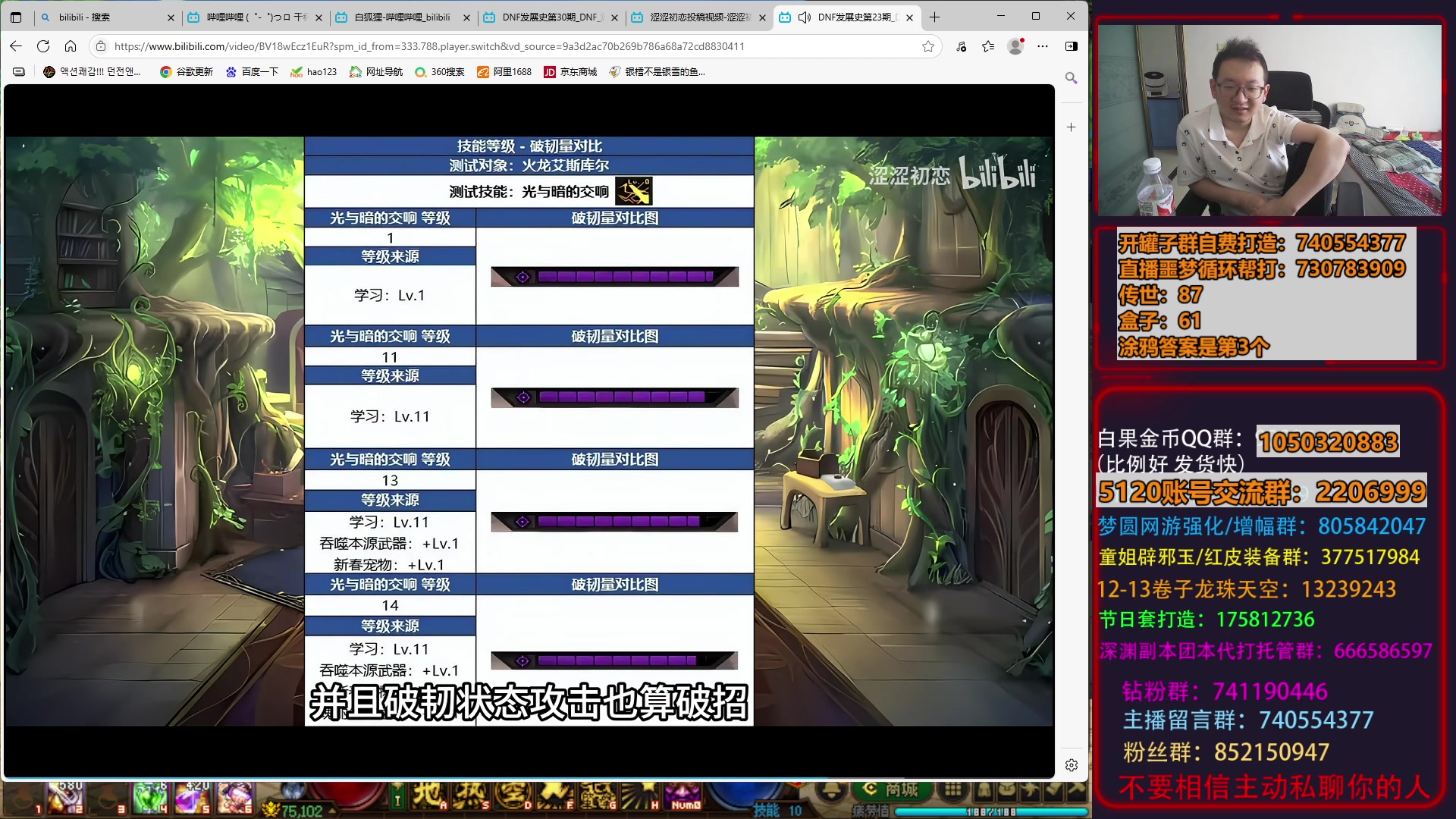Add a sidebar app with the plus icon
The width and height of the screenshot is (1456, 819).
click(1071, 127)
